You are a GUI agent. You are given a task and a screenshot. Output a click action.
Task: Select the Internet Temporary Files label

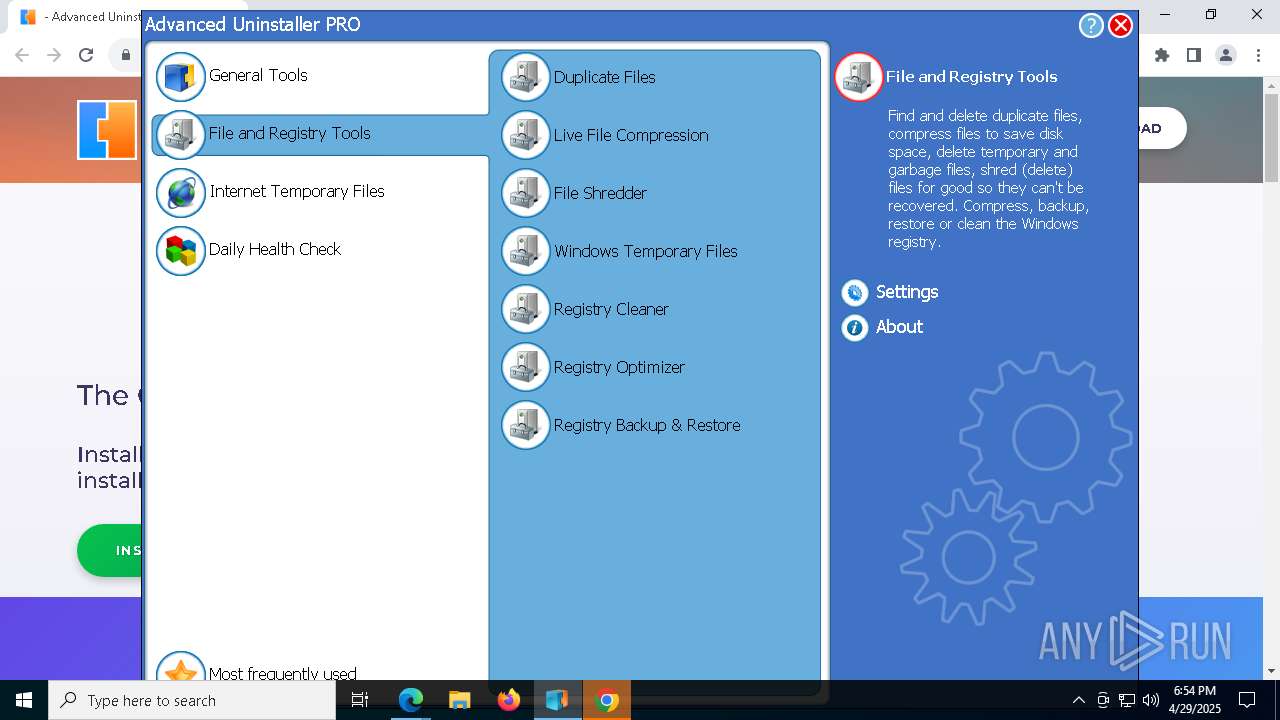click(297, 191)
